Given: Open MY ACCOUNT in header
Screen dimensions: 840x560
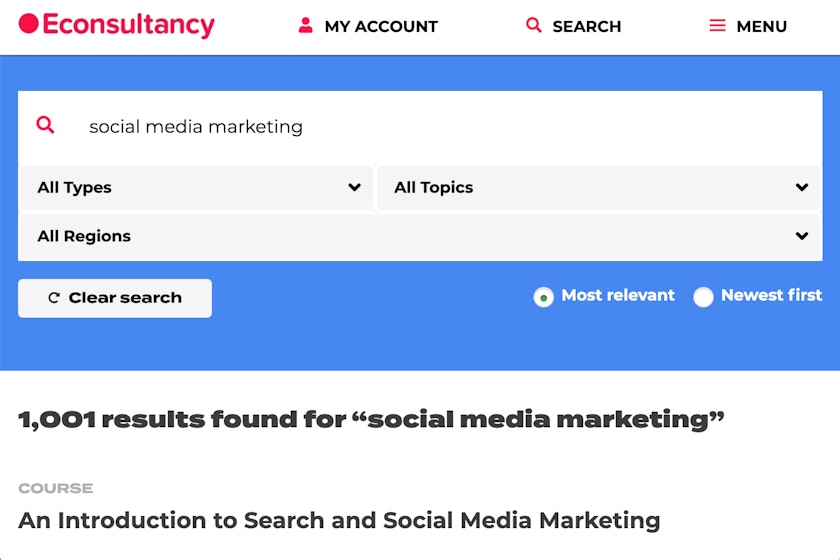Looking at the screenshot, I should (x=381, y=27).
